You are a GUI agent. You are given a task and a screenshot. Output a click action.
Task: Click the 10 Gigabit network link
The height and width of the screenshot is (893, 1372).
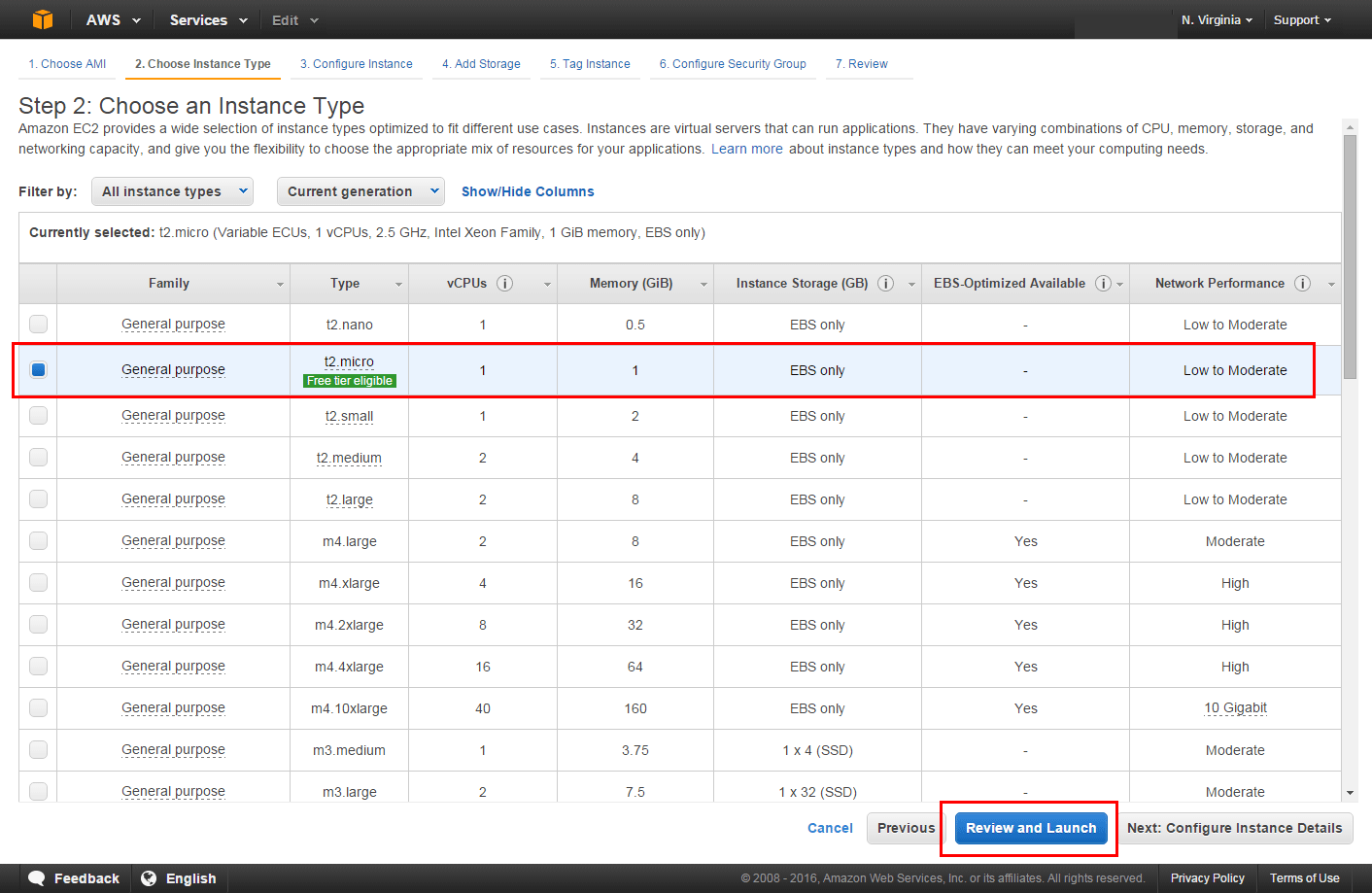1235,707
